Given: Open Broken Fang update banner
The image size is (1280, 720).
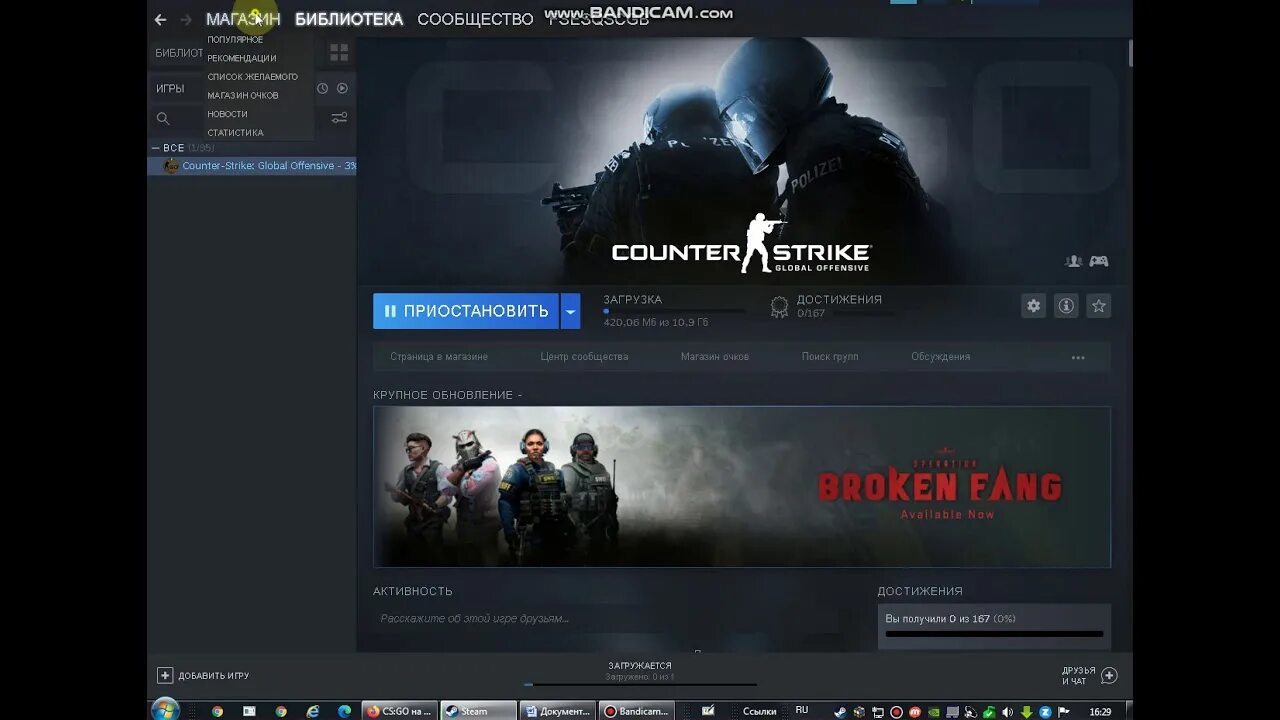Looking at the screenshot, I should (x=742, y=487).
